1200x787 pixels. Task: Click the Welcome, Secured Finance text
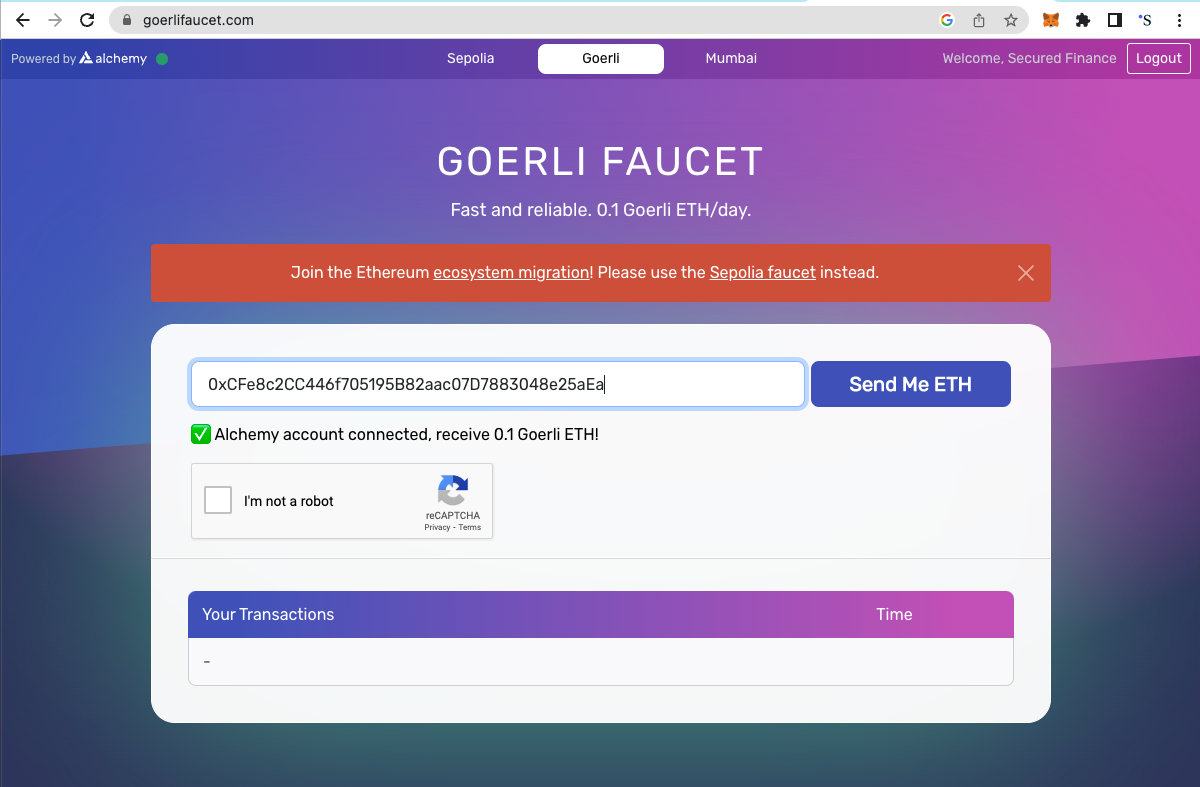point(1029,59)
